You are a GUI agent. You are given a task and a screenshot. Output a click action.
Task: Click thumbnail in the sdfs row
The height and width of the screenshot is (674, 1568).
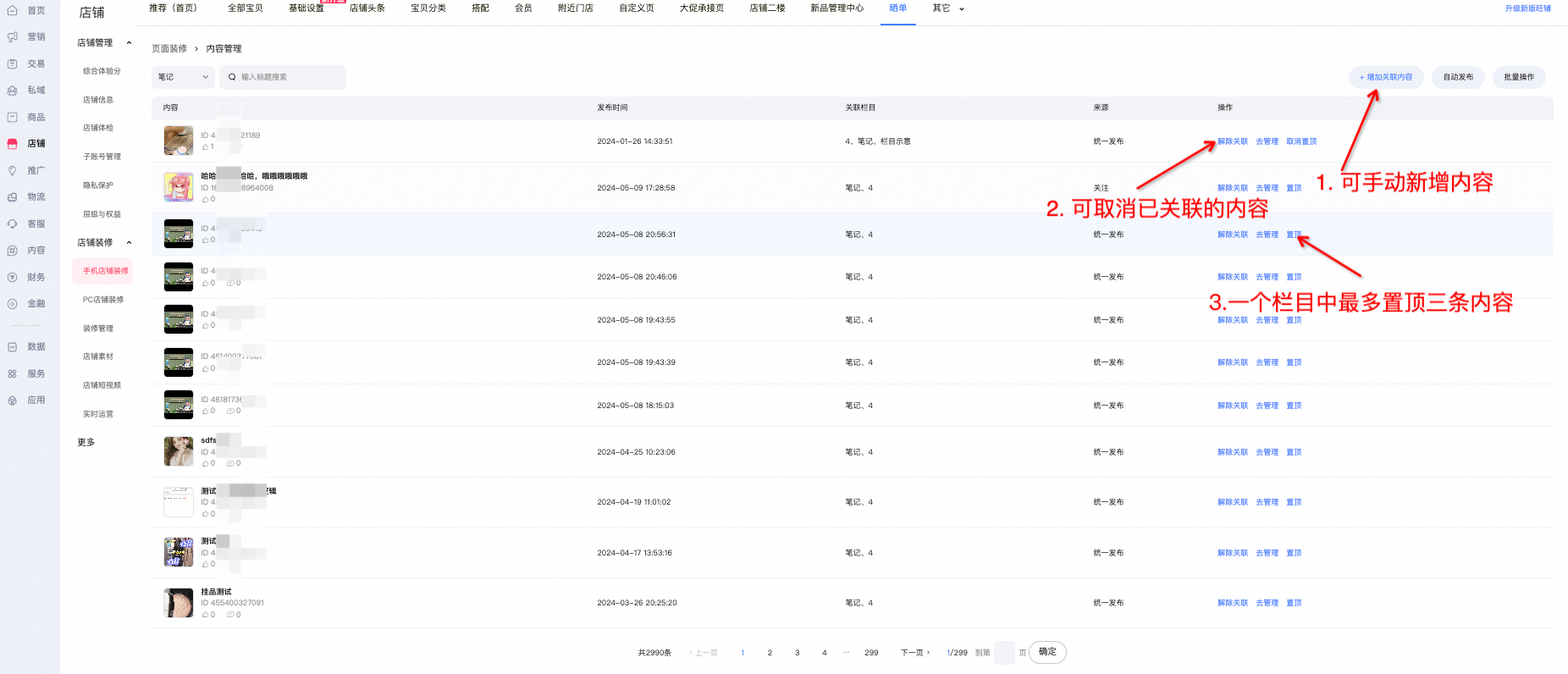tap(179, 451)
